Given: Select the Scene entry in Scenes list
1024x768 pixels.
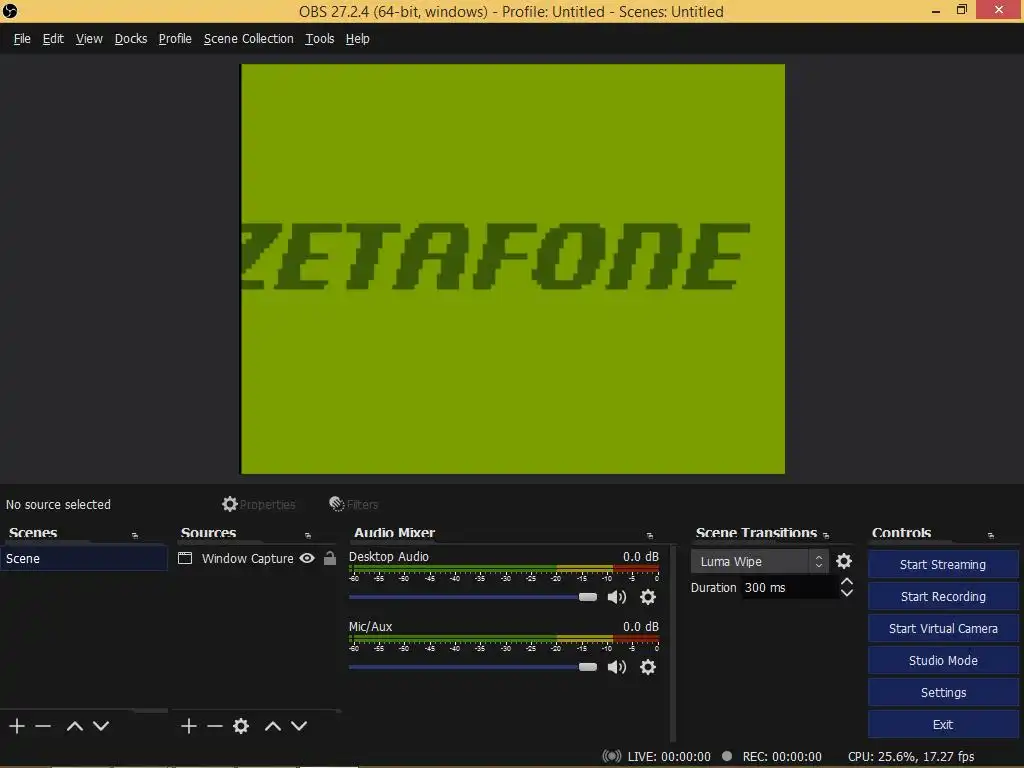Looking at the screenshot, I should tap(84, 558).
